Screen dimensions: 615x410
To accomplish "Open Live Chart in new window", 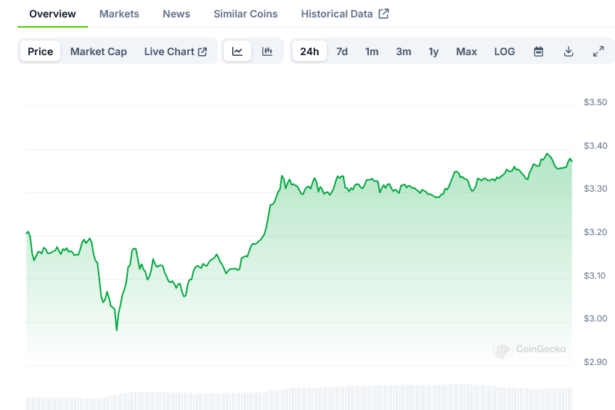I will (175, 52).
